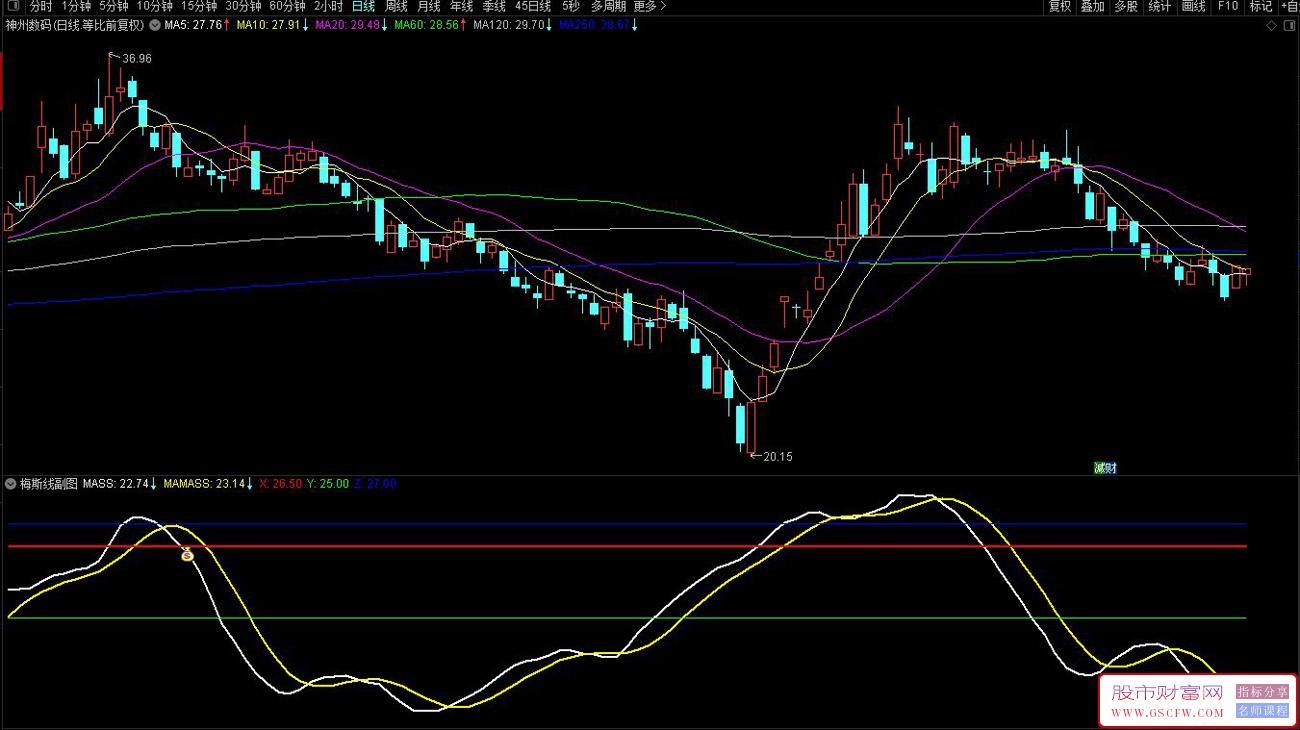Select the Z: 27.00 parameter label

point(375,483)
